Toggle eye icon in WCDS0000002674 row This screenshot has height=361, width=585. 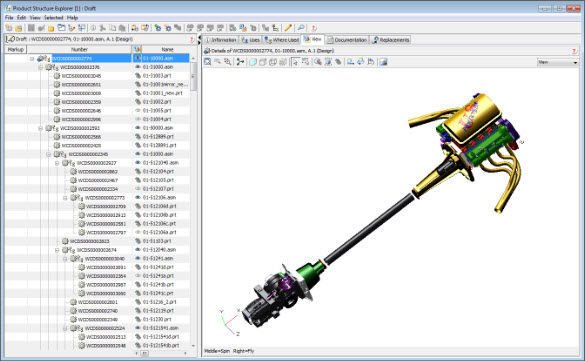pos(138,249)
